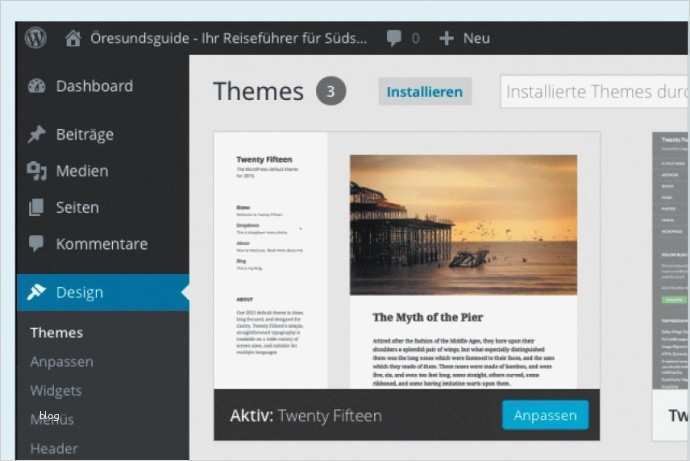Screen dimensions: 690x461
Task: Click the Design paintbrush icon
Action: (36, 292)
